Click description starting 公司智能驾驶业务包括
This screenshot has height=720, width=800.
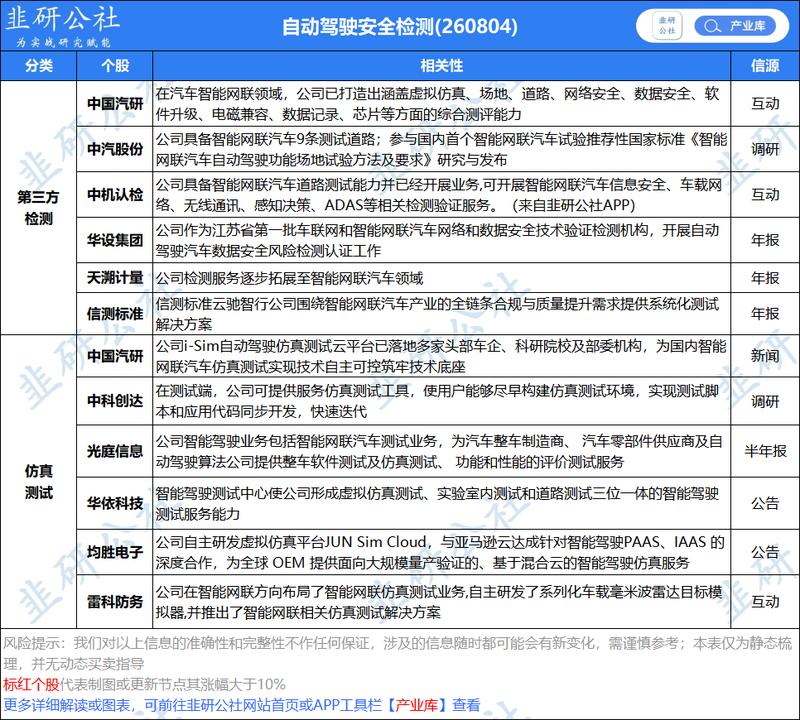tap(439, 451)
